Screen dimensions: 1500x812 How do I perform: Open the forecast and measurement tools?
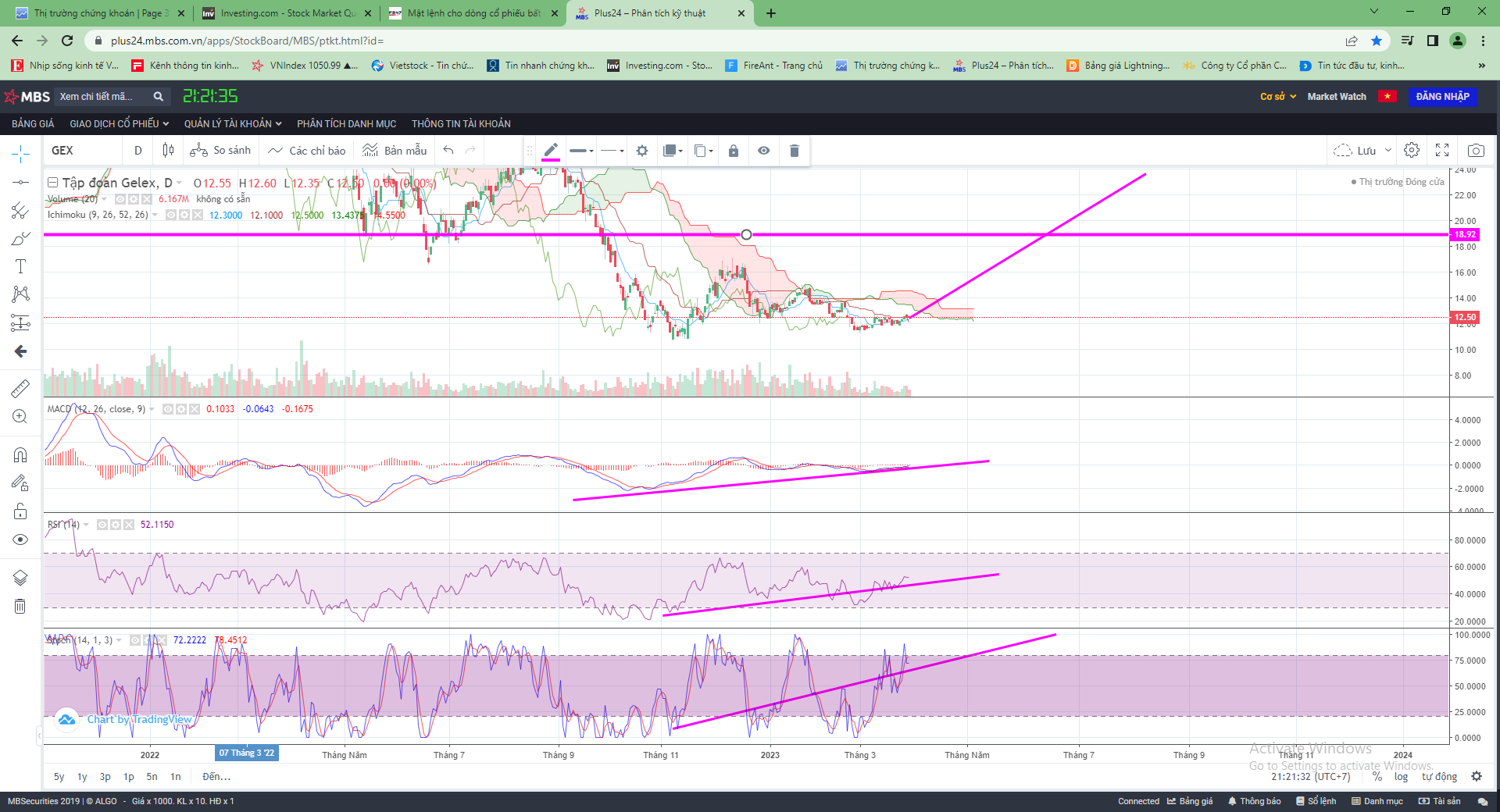point(20,322)
